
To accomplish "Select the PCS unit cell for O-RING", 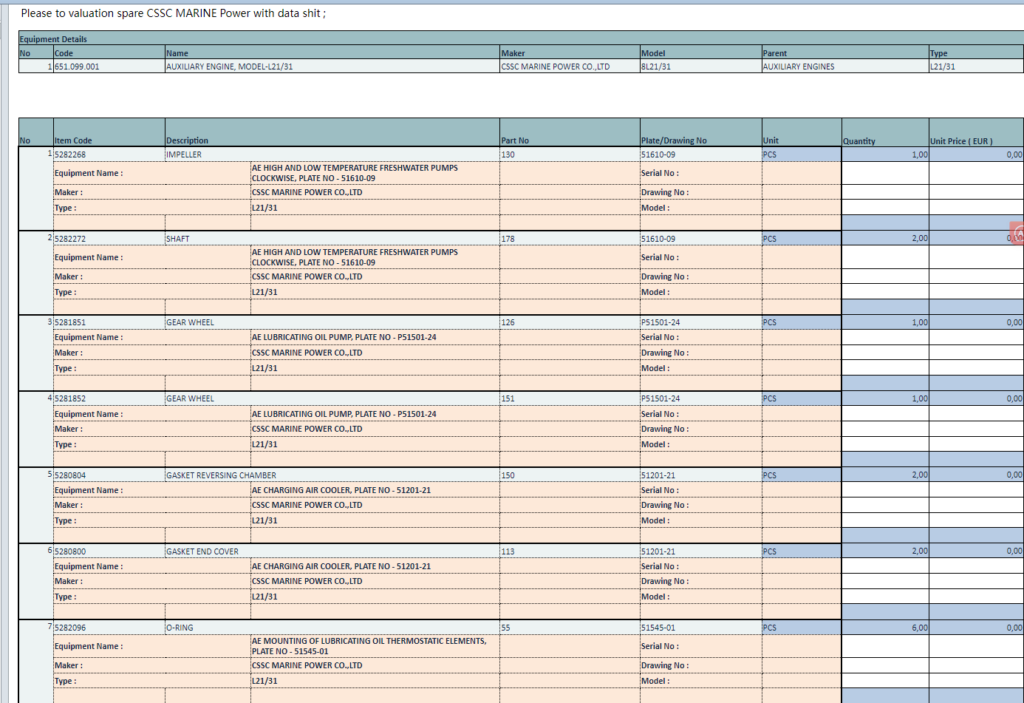I will (801, 627).
